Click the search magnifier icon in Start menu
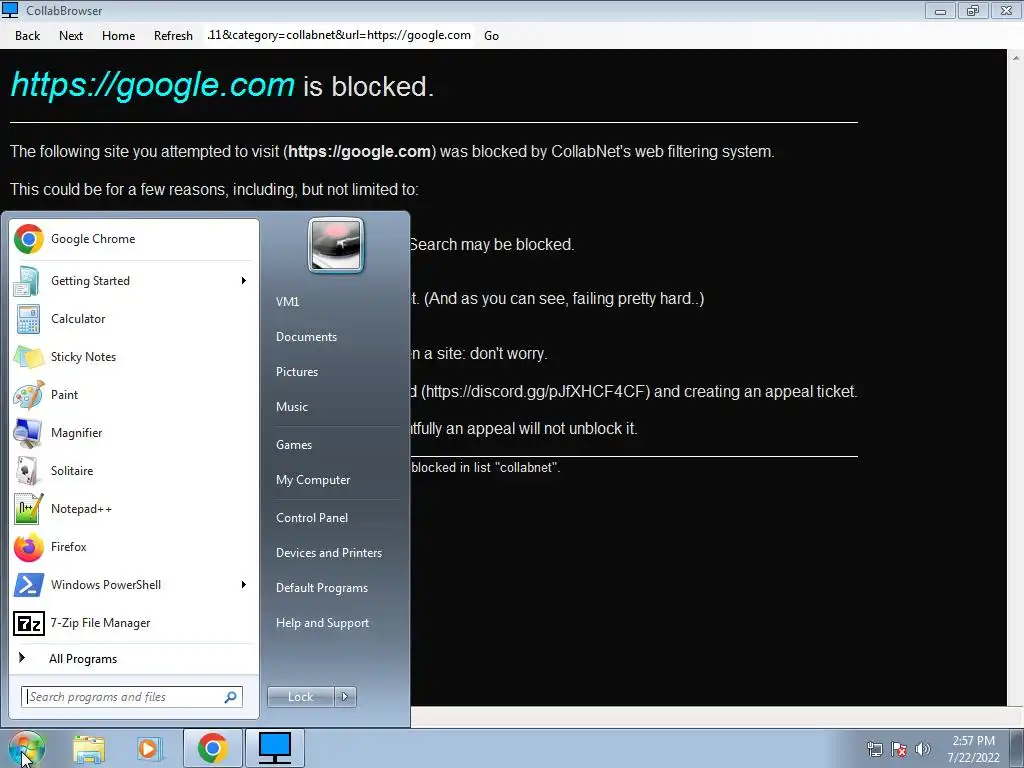This screenshot has width=1024, height=768. coord(231,697)
